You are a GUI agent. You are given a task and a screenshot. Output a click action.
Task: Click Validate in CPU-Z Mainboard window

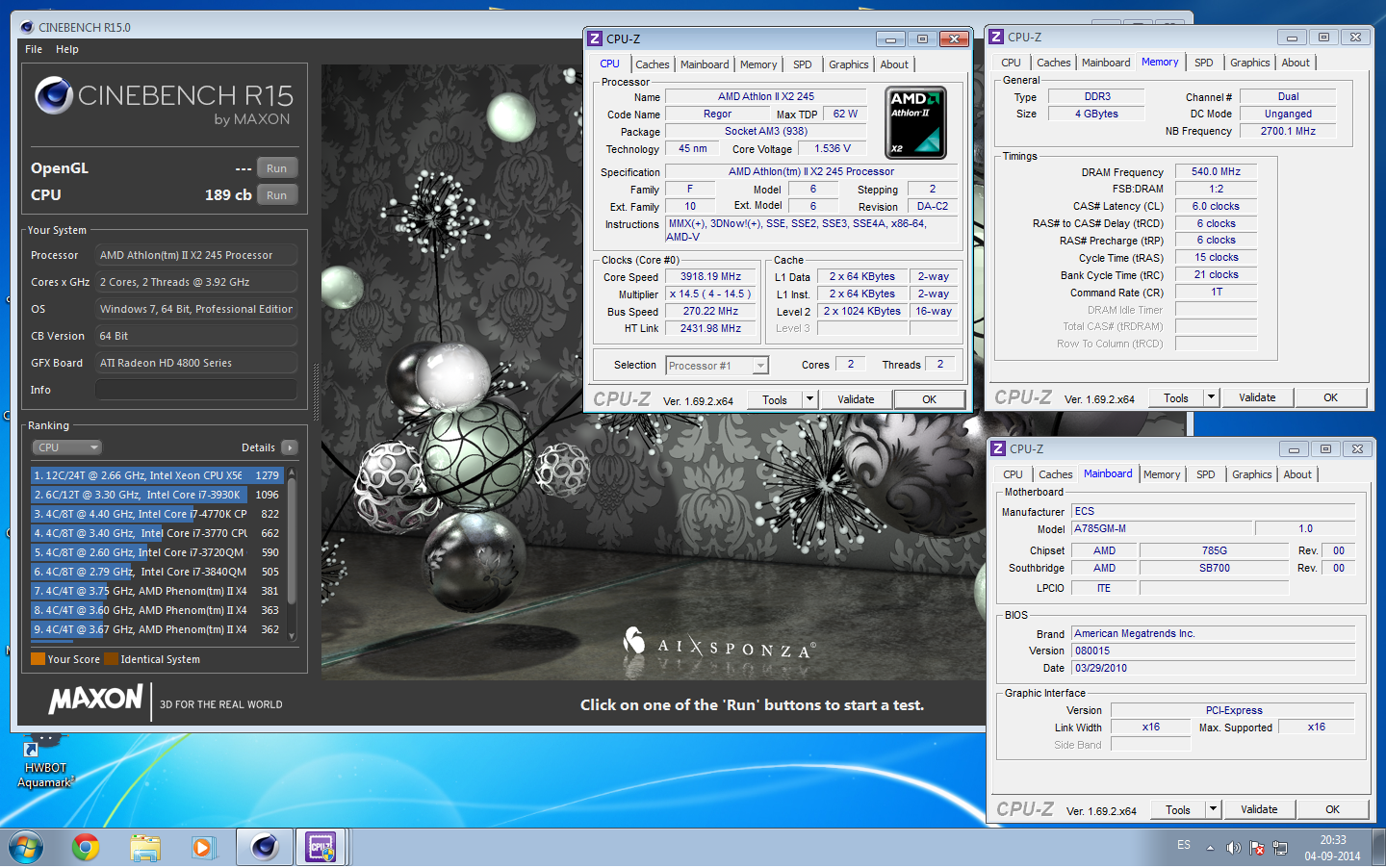1259,810
